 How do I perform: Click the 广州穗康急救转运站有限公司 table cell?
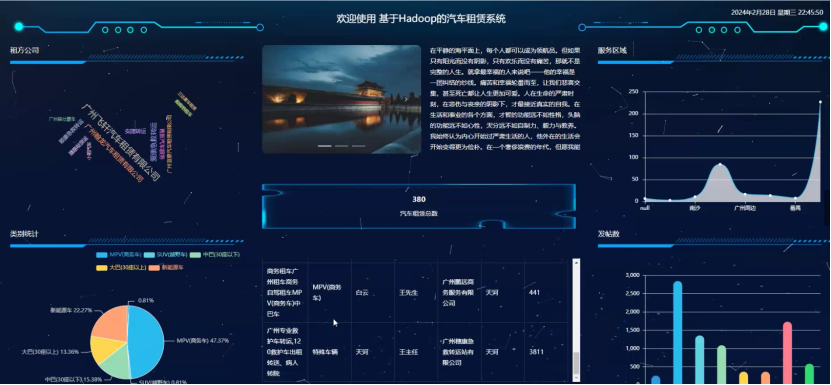pyautogui.click(x=458, y=352)
